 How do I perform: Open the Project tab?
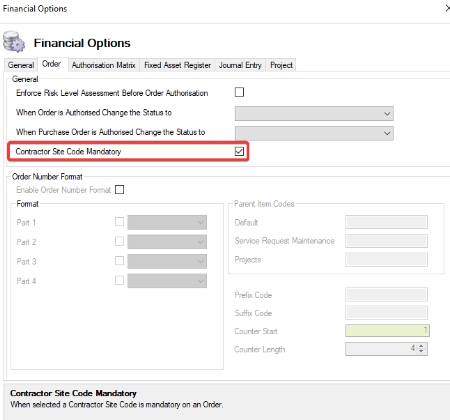point(281,65)
